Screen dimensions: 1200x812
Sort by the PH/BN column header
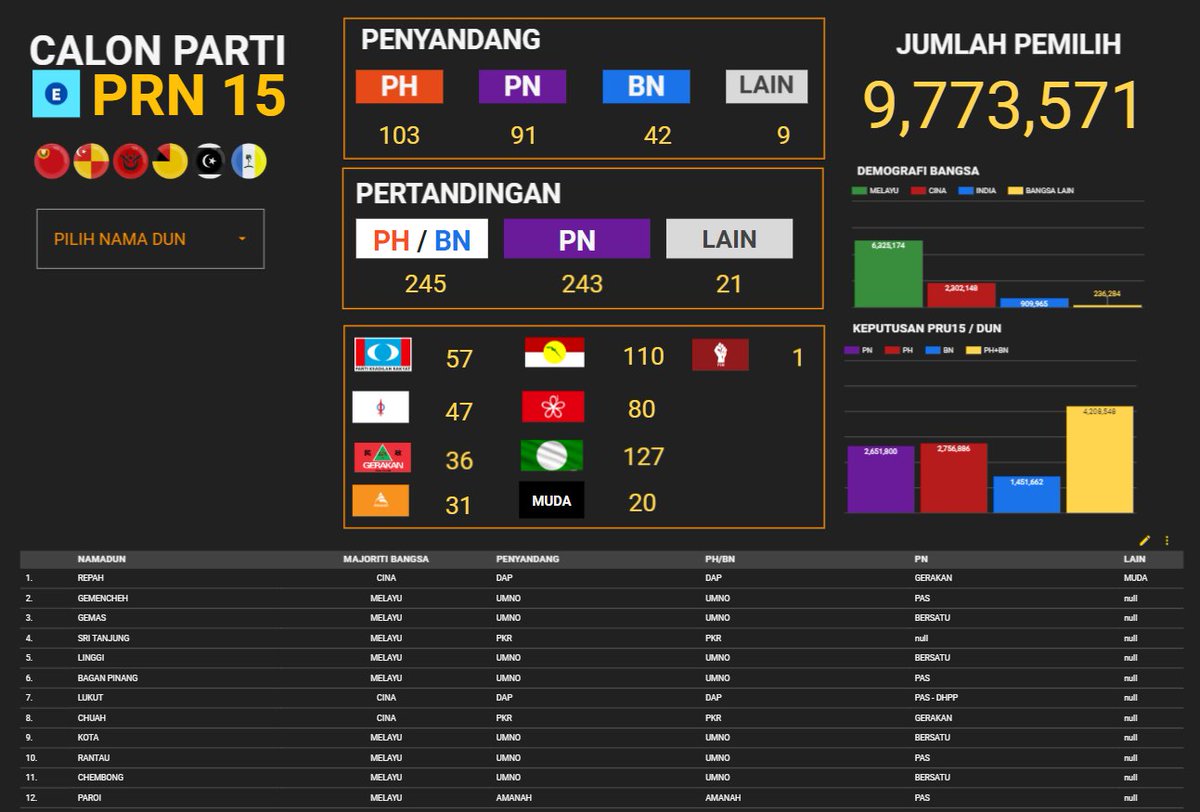tap(720, 559)
